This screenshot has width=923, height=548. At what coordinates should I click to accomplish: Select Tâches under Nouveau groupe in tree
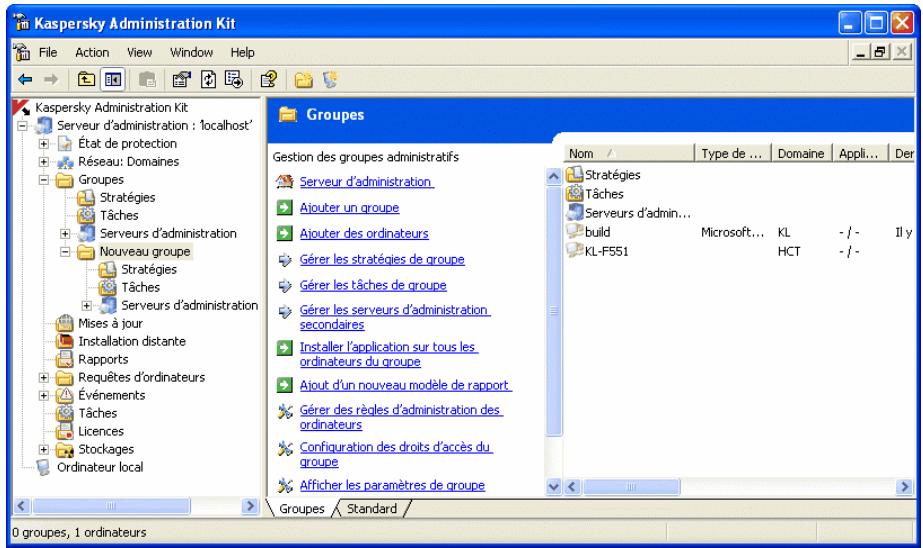pyautogui.click(x=140, y=287)
